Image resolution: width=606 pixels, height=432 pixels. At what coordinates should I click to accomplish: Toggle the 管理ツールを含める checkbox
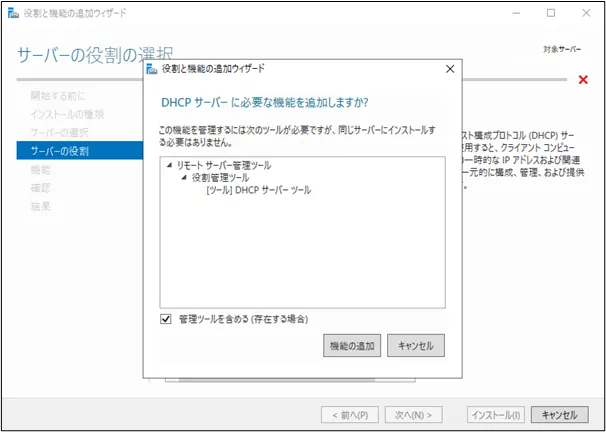click(166, 318)
